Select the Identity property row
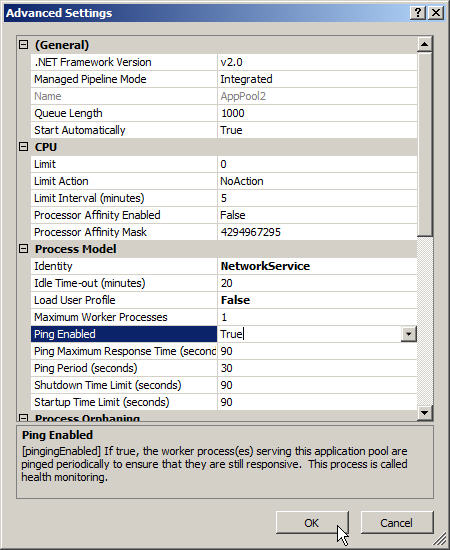Image resolution: width=450 pixels, height=550 pixels. 224,266
